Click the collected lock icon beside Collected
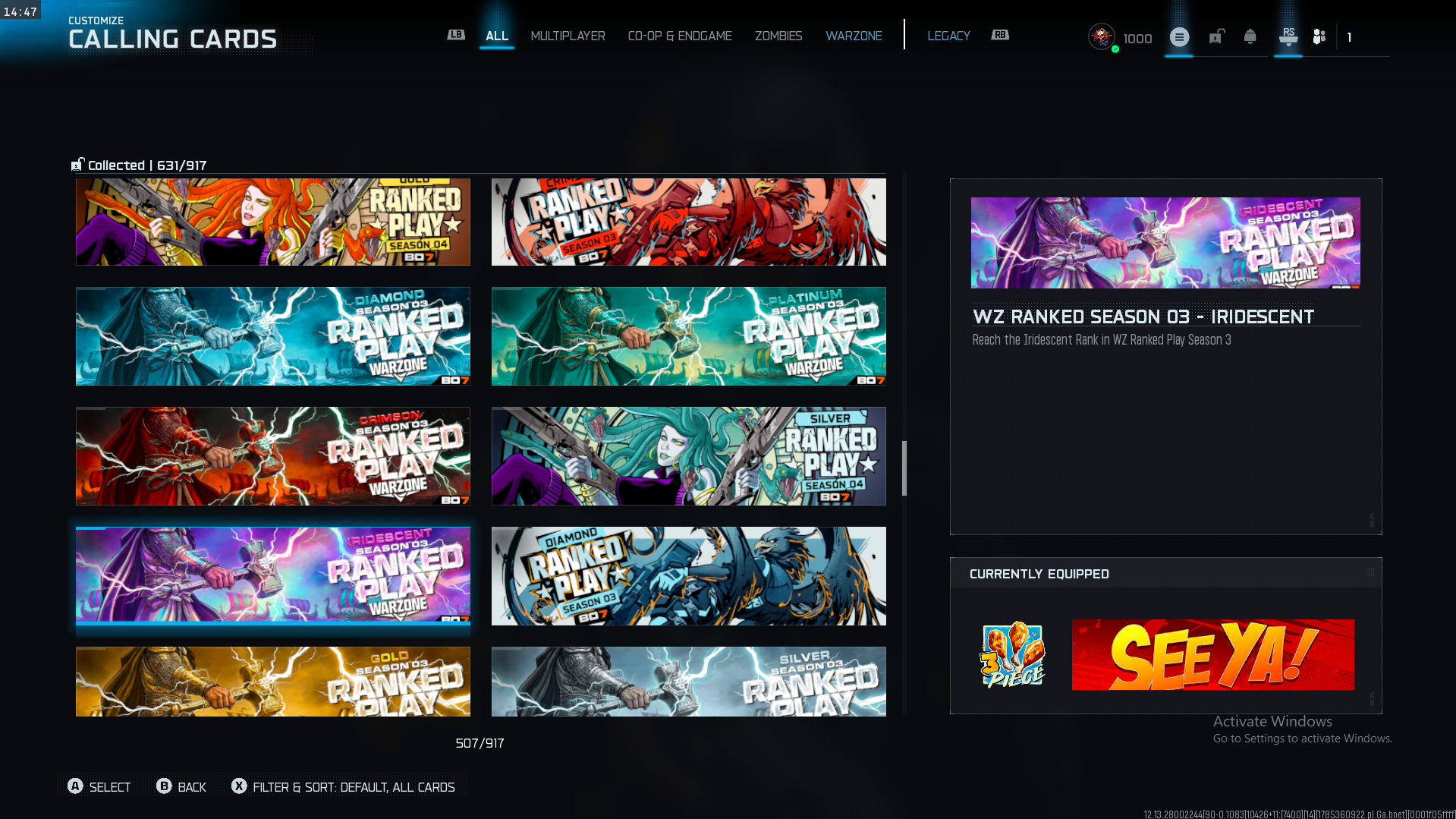The image size is (1456, 819). [x=77, y=165]
